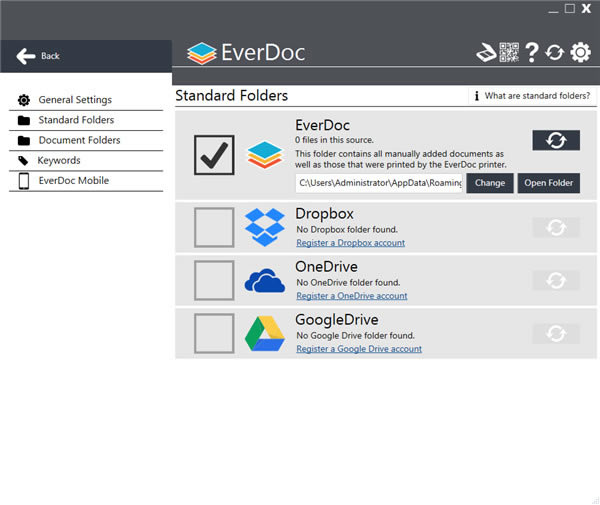
Task: Enable the Dropbox folder checkbox
Action: (214, 227)
